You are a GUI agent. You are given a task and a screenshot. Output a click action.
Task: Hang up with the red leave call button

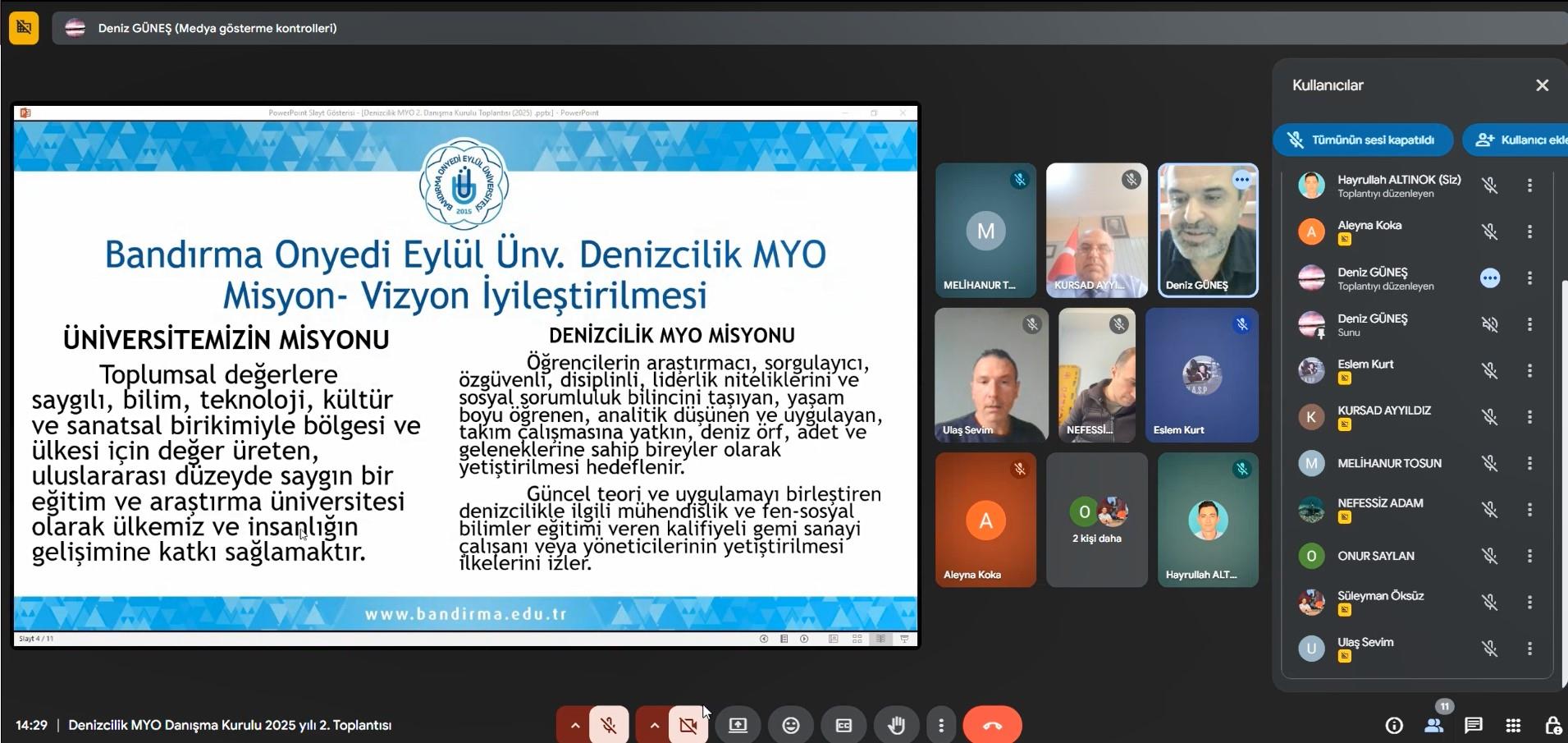(x=992, y=725)
